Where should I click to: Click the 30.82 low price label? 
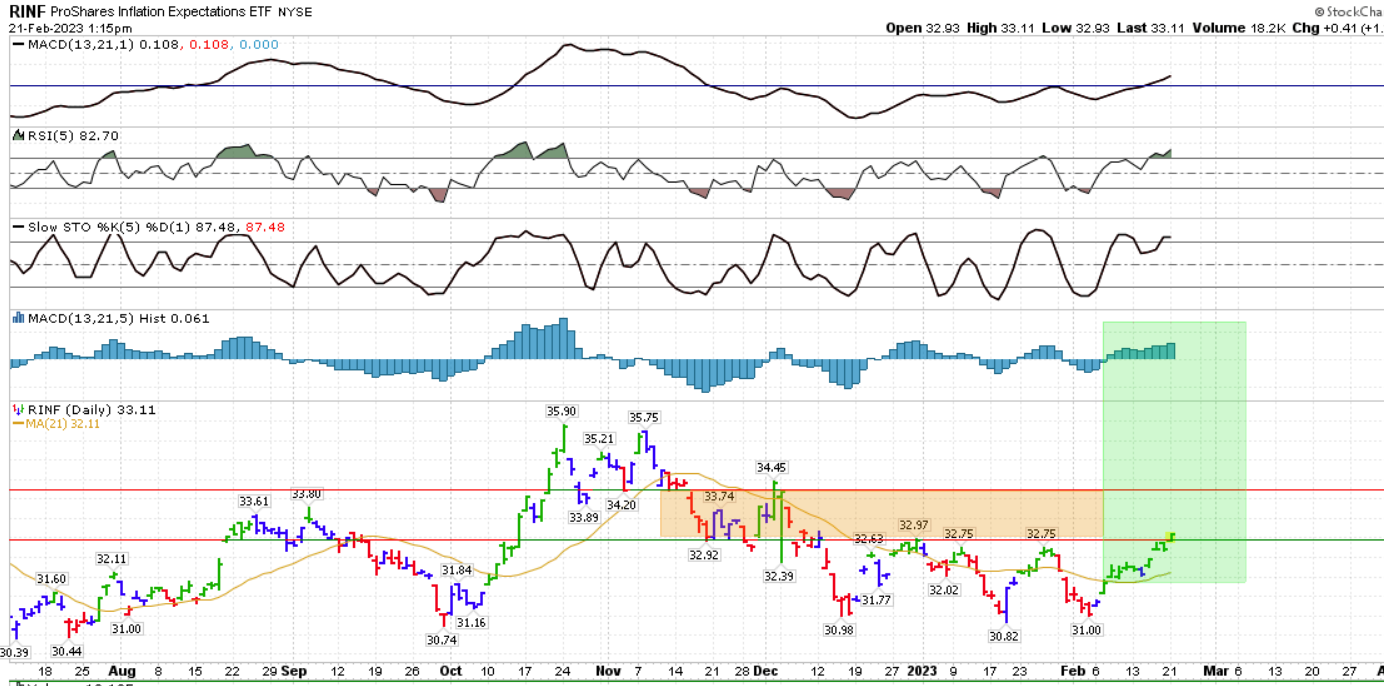[1003, 636]
